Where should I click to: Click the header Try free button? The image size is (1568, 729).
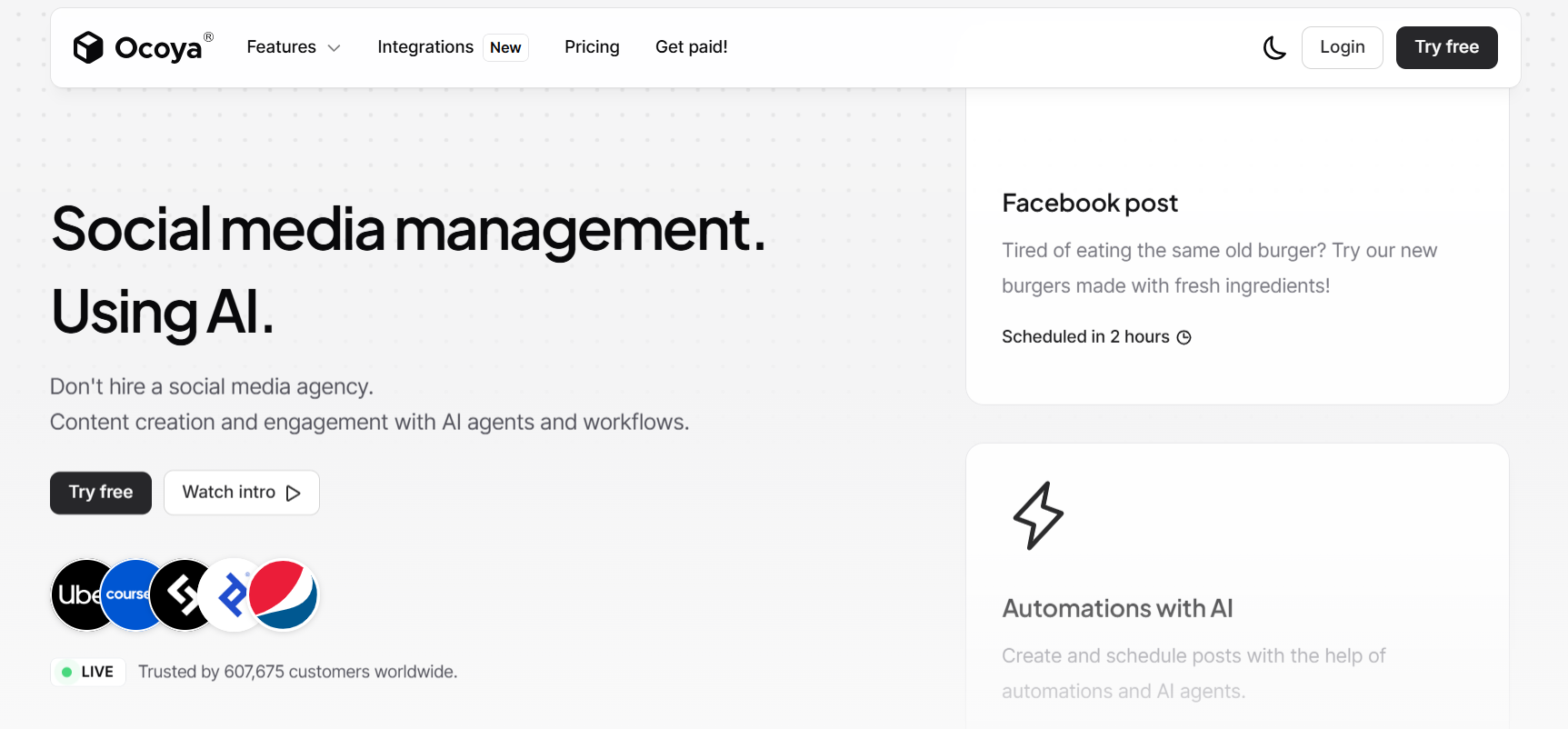(x=1446, y=47)
